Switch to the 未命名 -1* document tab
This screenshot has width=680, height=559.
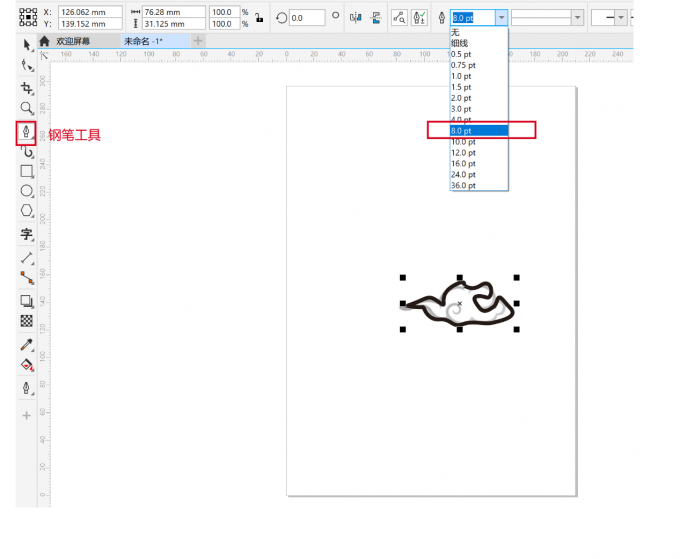tap(144, 41)
